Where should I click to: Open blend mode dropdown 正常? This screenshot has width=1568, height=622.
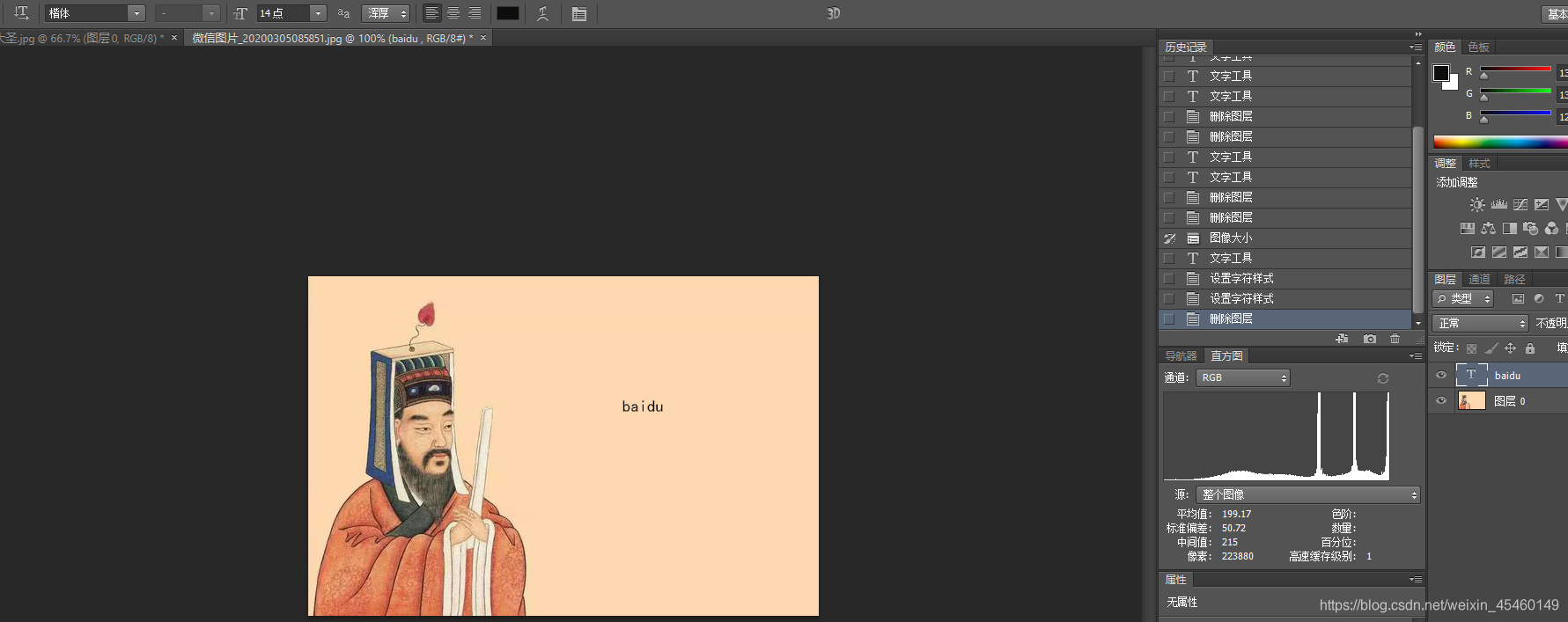pos(1480,323)
